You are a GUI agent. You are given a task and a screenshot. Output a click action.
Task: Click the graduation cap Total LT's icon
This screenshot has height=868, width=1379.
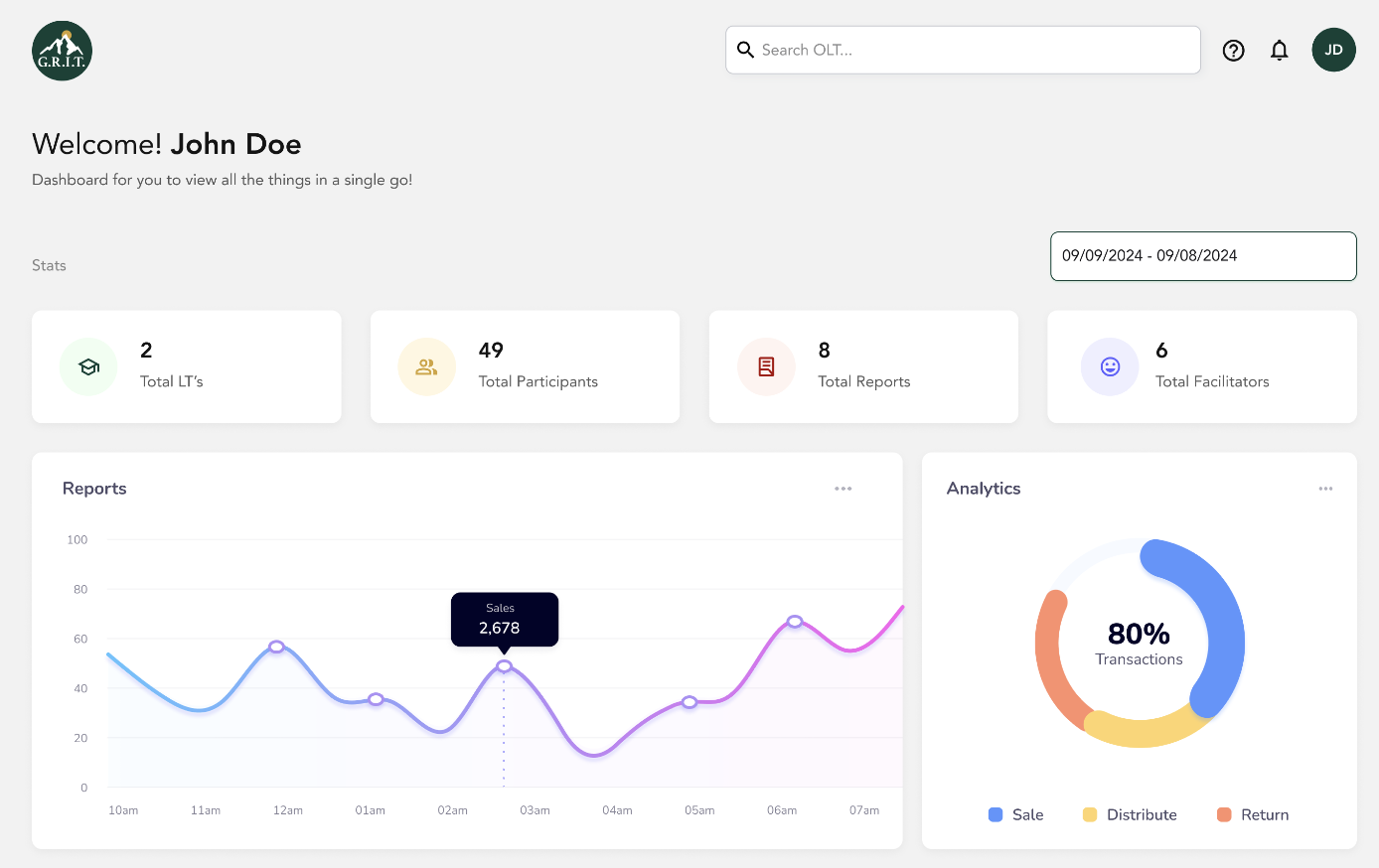88,366
